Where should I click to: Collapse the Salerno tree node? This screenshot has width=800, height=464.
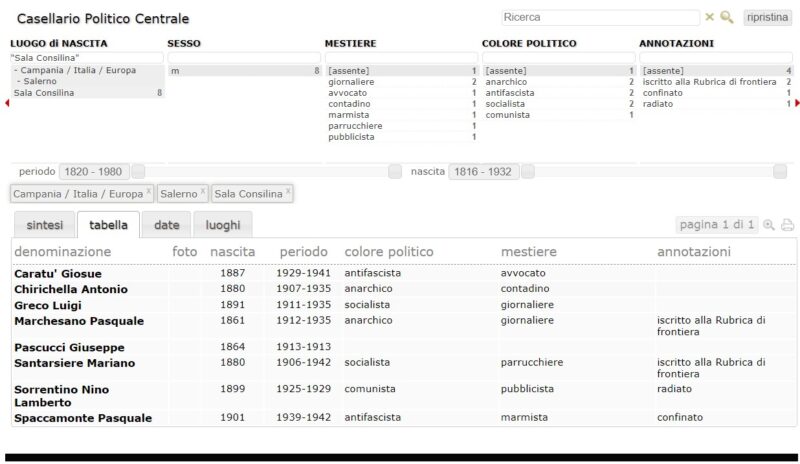pyautogui.click(x=19, y=81)
